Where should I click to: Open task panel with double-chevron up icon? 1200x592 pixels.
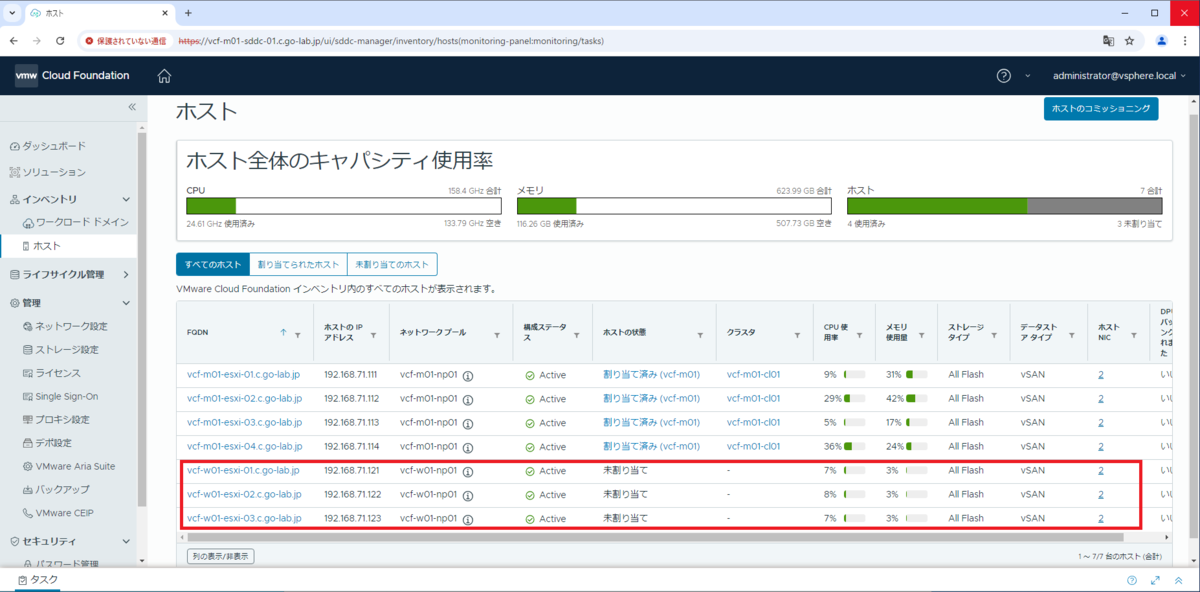1180,580
